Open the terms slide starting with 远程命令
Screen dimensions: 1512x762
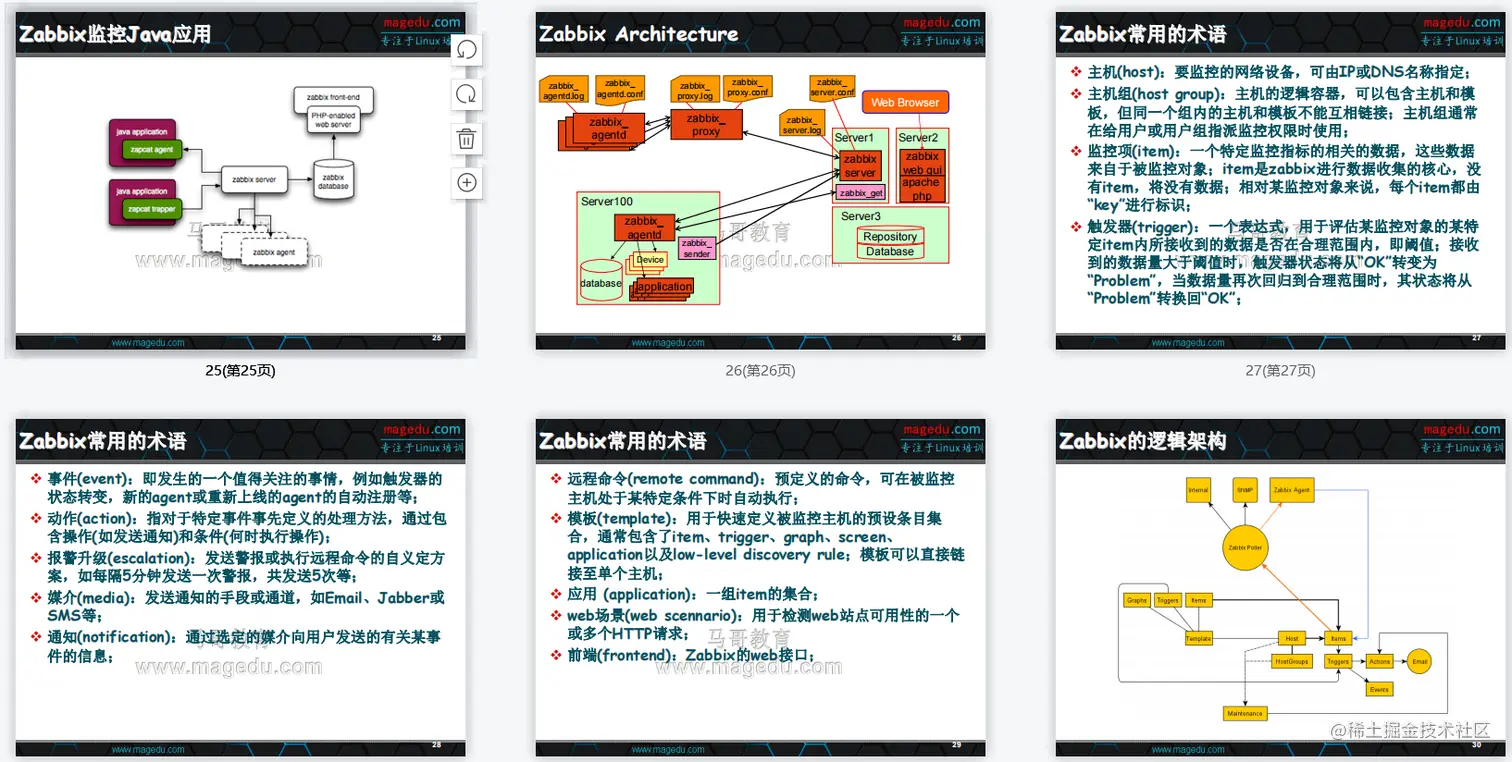(760, 588)
